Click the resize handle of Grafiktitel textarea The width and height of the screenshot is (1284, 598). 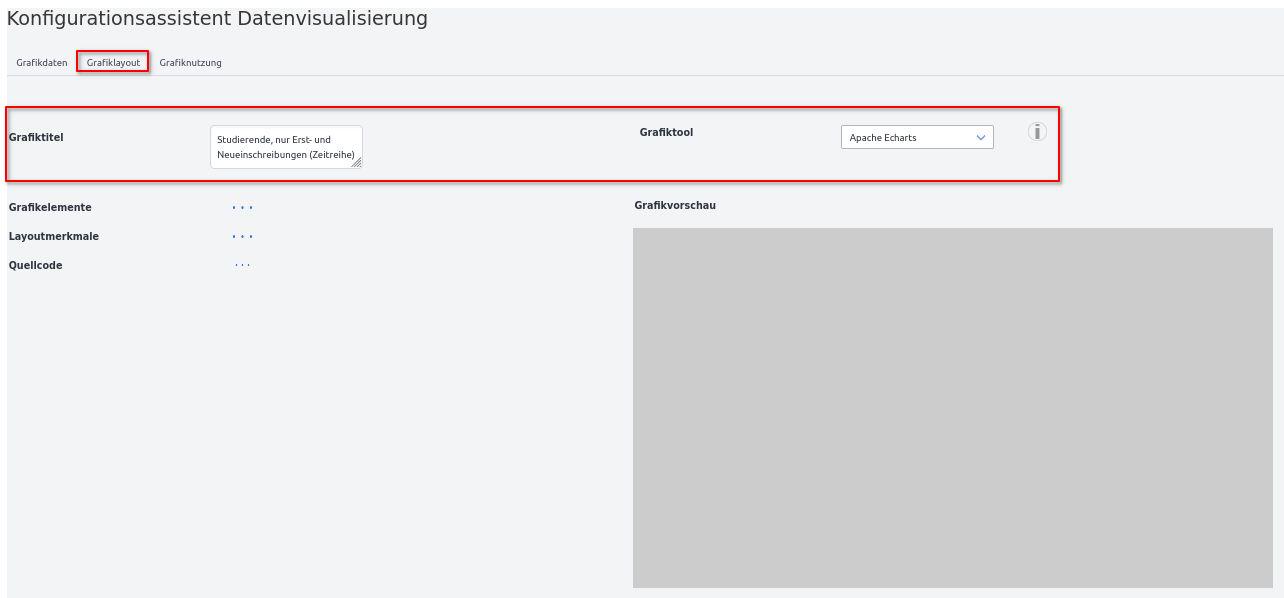(357, 162)
